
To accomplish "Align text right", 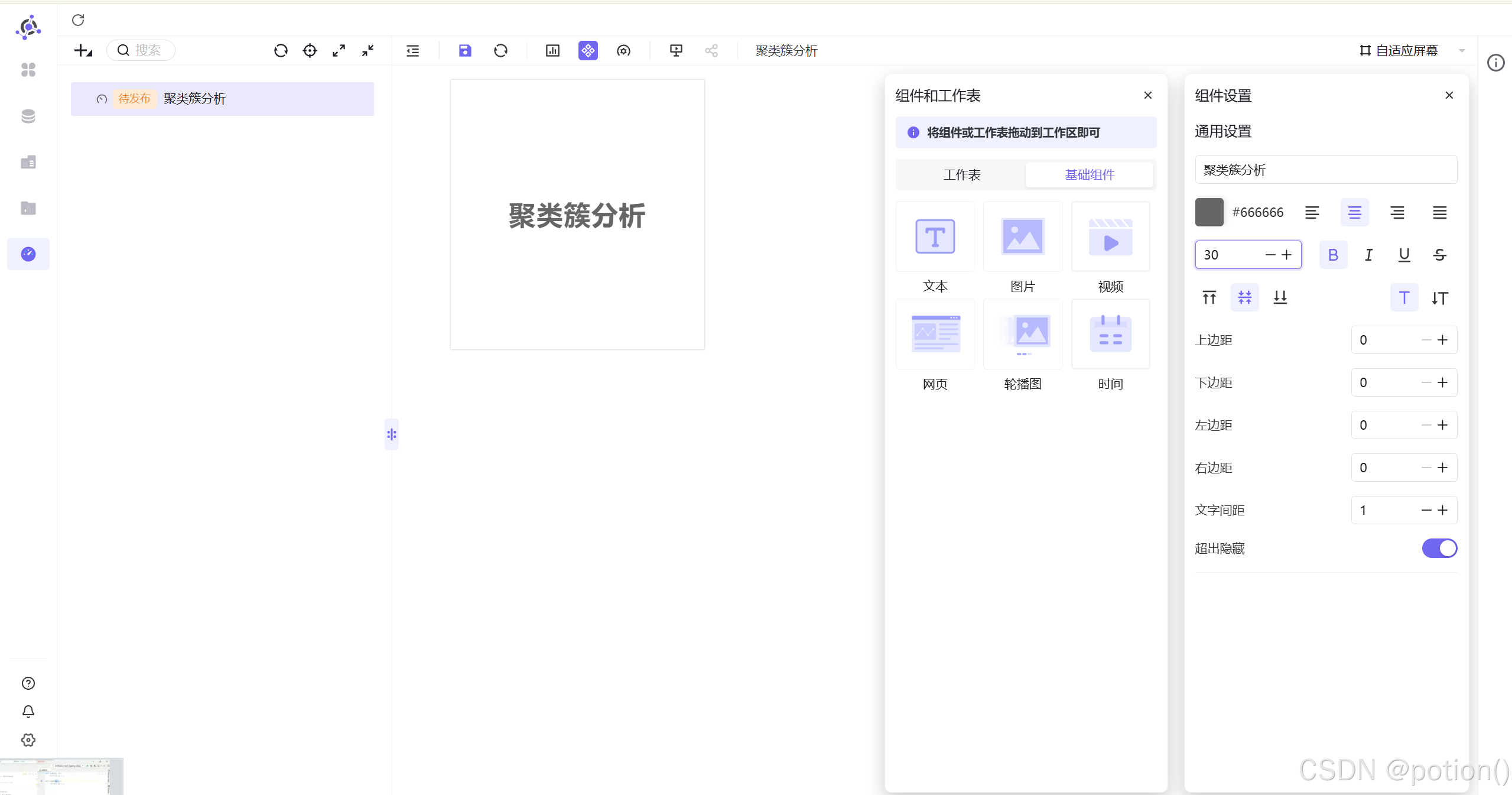I will [1397, 213].
